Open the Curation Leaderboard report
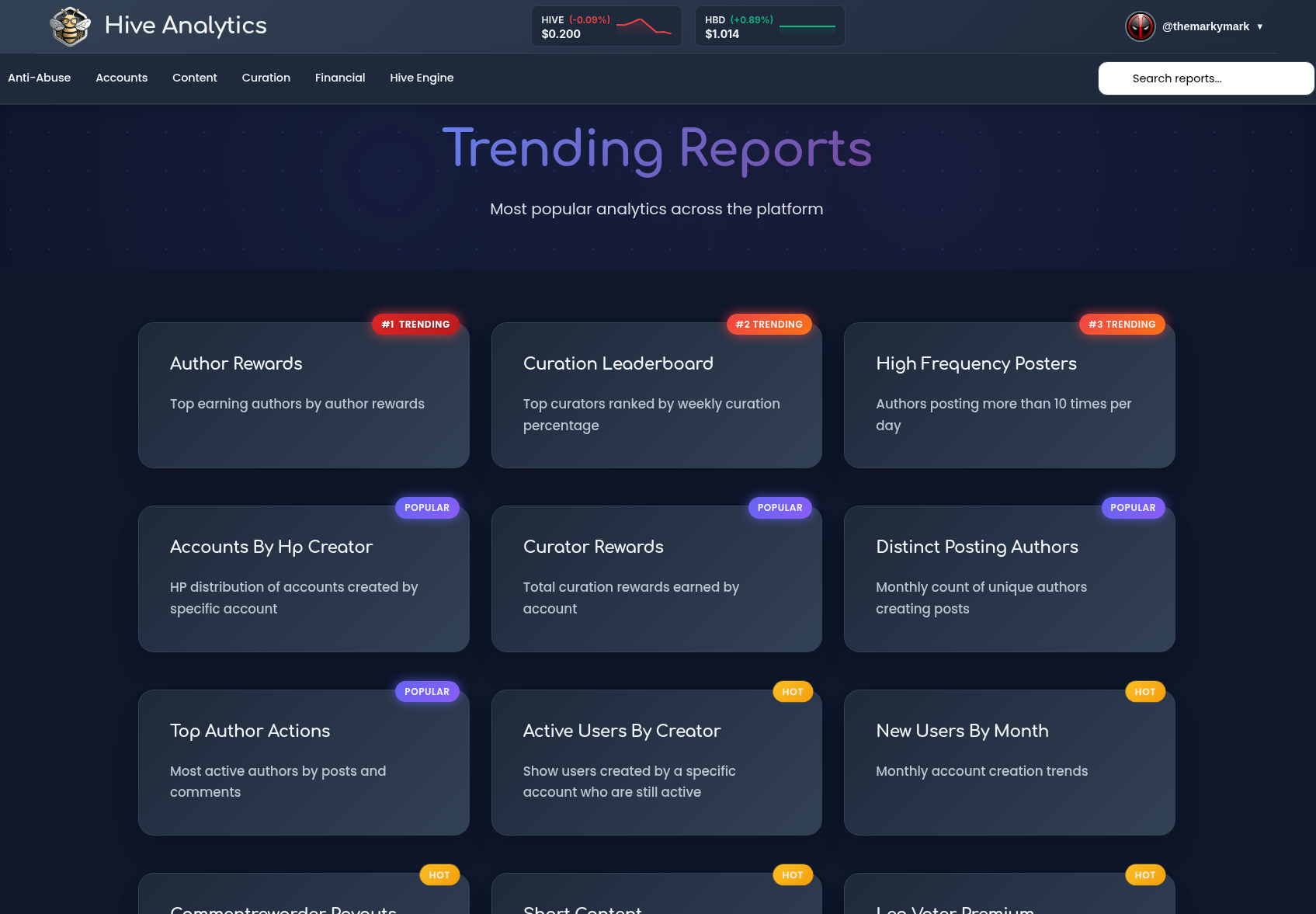This screenshot has height=914, width=1316. (x=656, y=395)
